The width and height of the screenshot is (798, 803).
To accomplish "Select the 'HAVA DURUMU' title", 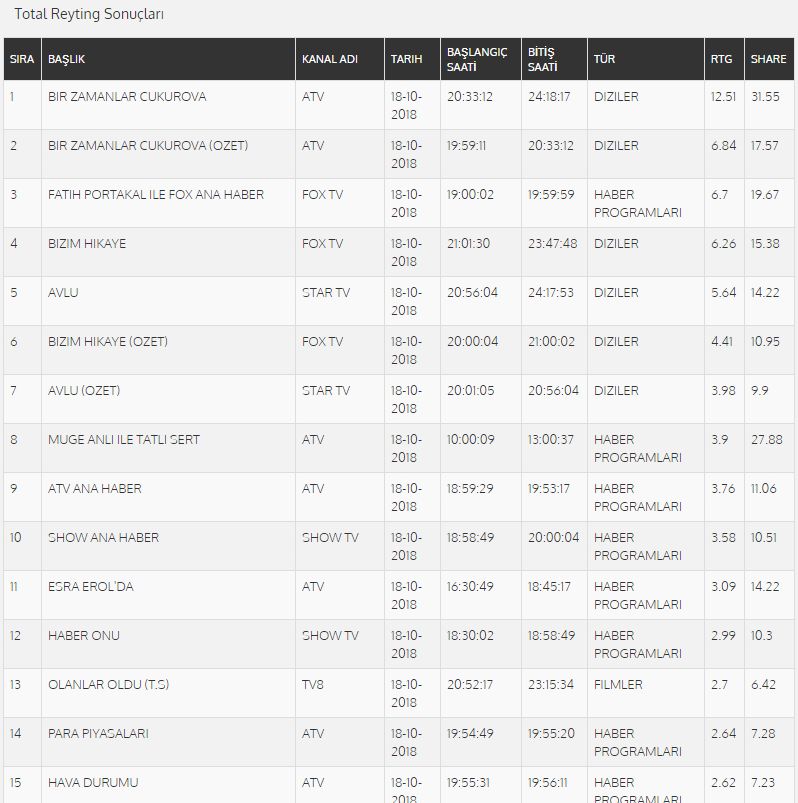I will (93, 783).
